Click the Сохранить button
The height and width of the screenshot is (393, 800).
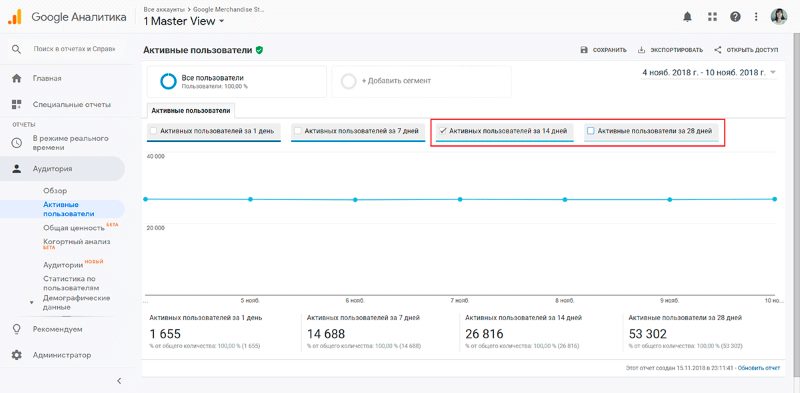click(604, 50)
